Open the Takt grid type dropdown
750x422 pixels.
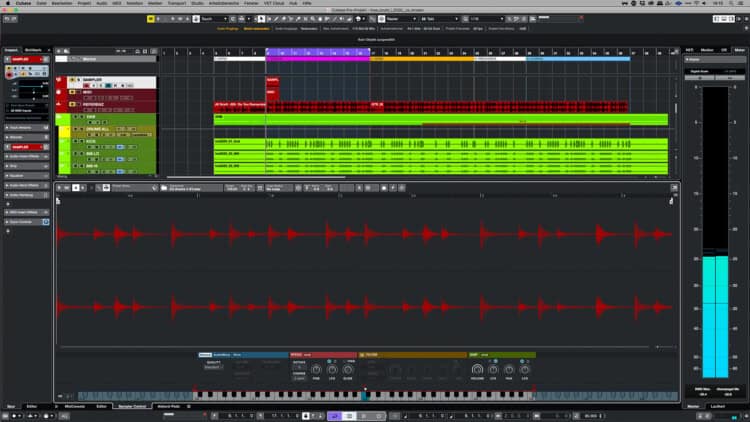click(x=440, y=19)
